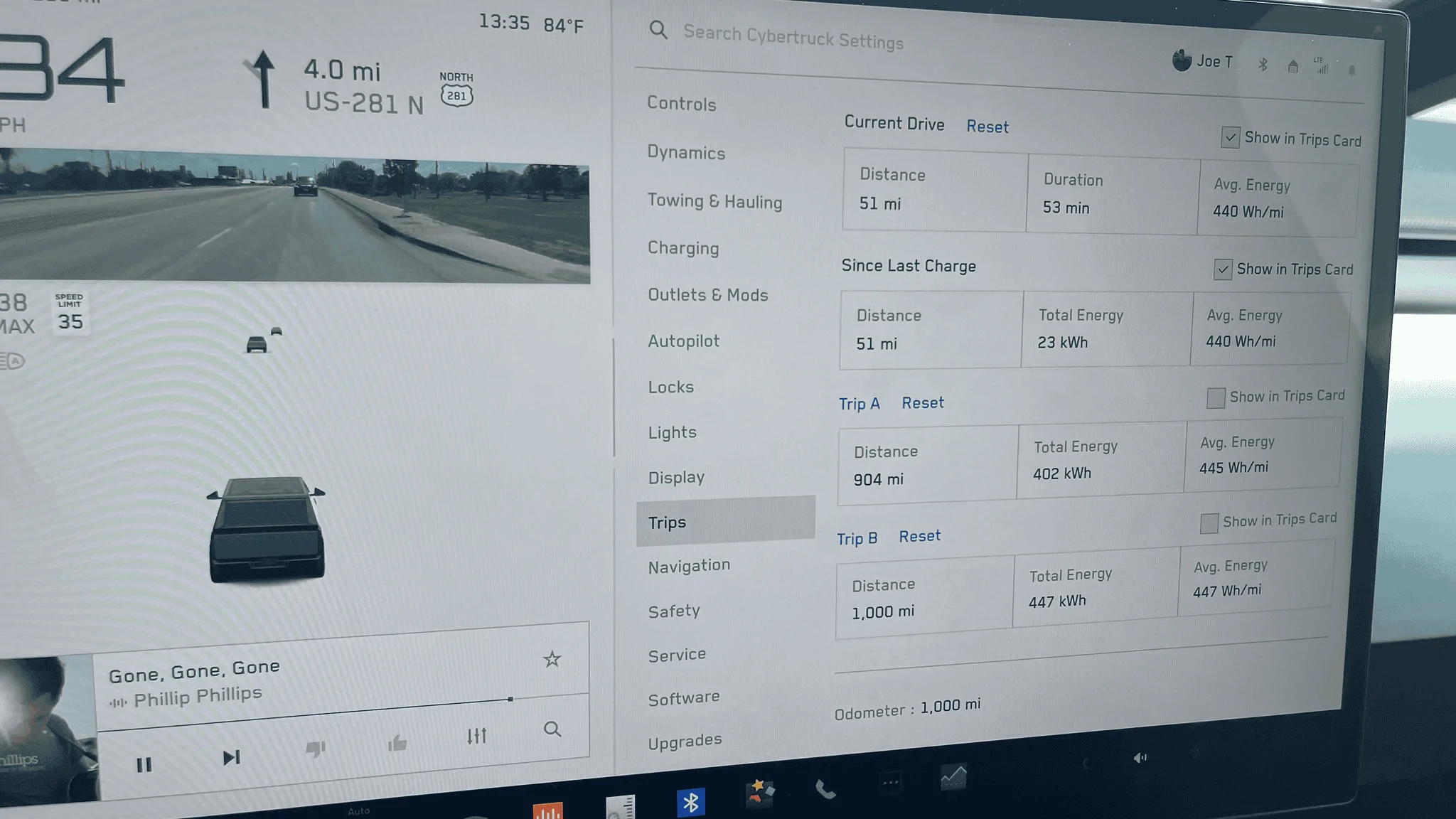Open the Joe T driver profile
The height and width of the screenshot is (819, 1456).
click(x=1202, y=61)
